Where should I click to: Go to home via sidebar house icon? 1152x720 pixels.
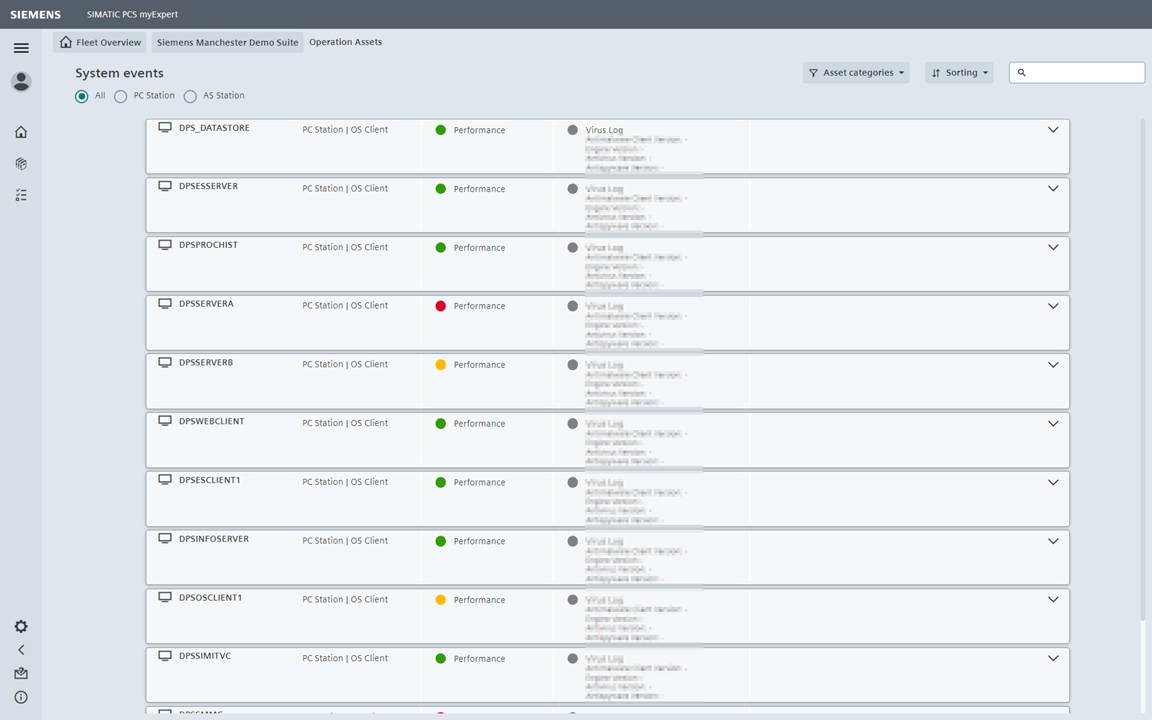21,132
